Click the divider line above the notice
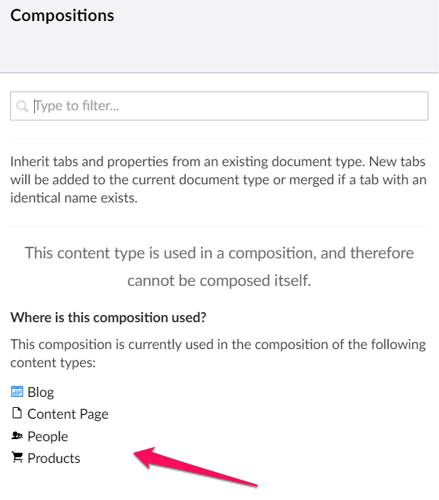Screen dimensions: 439x500 coord(219,226)
